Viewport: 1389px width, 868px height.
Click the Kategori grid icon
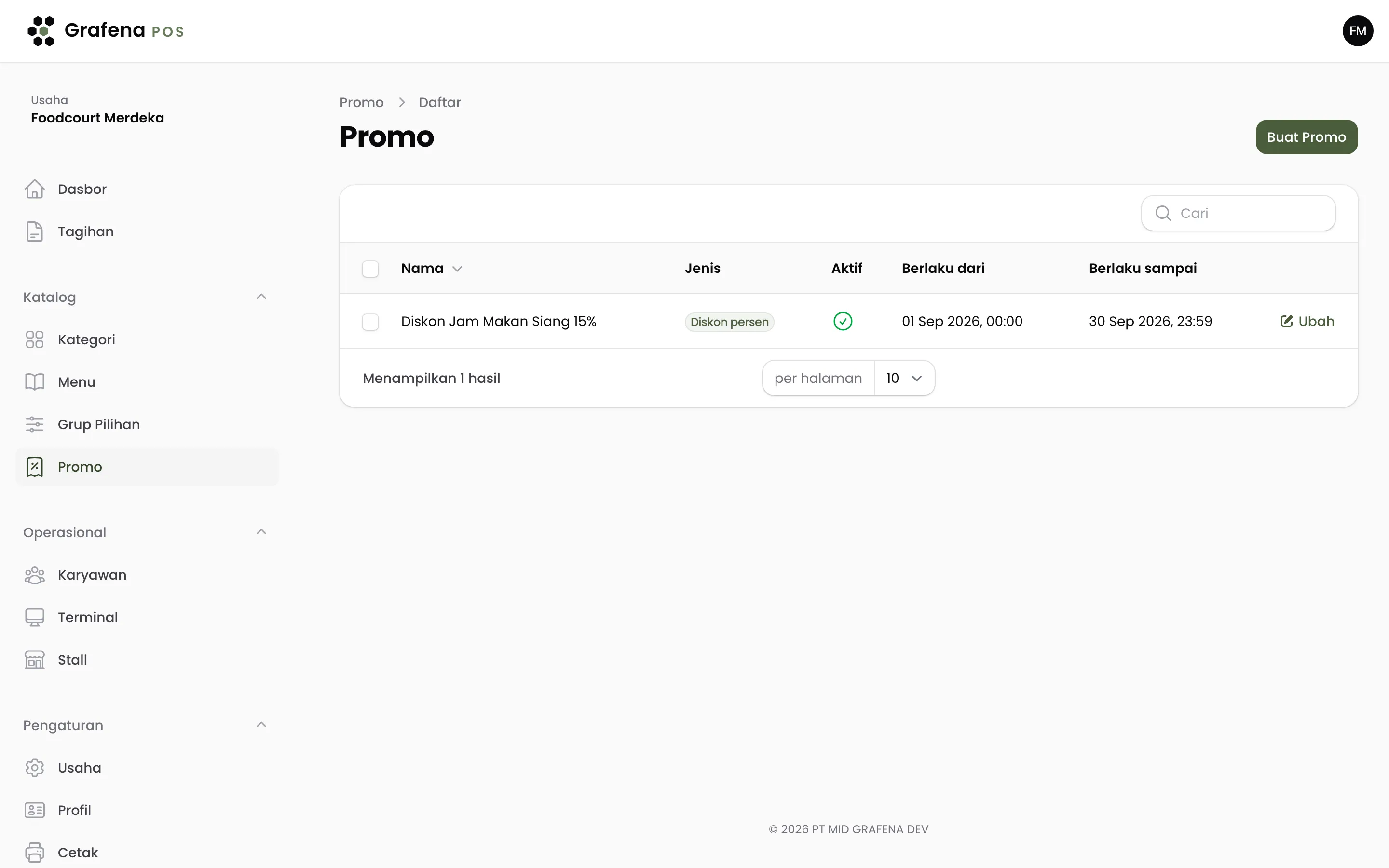34,339
